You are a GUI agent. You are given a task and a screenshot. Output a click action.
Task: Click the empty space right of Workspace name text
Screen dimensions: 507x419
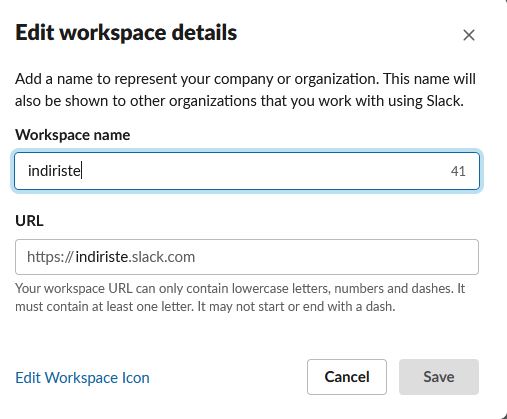(x=263, y=171)
